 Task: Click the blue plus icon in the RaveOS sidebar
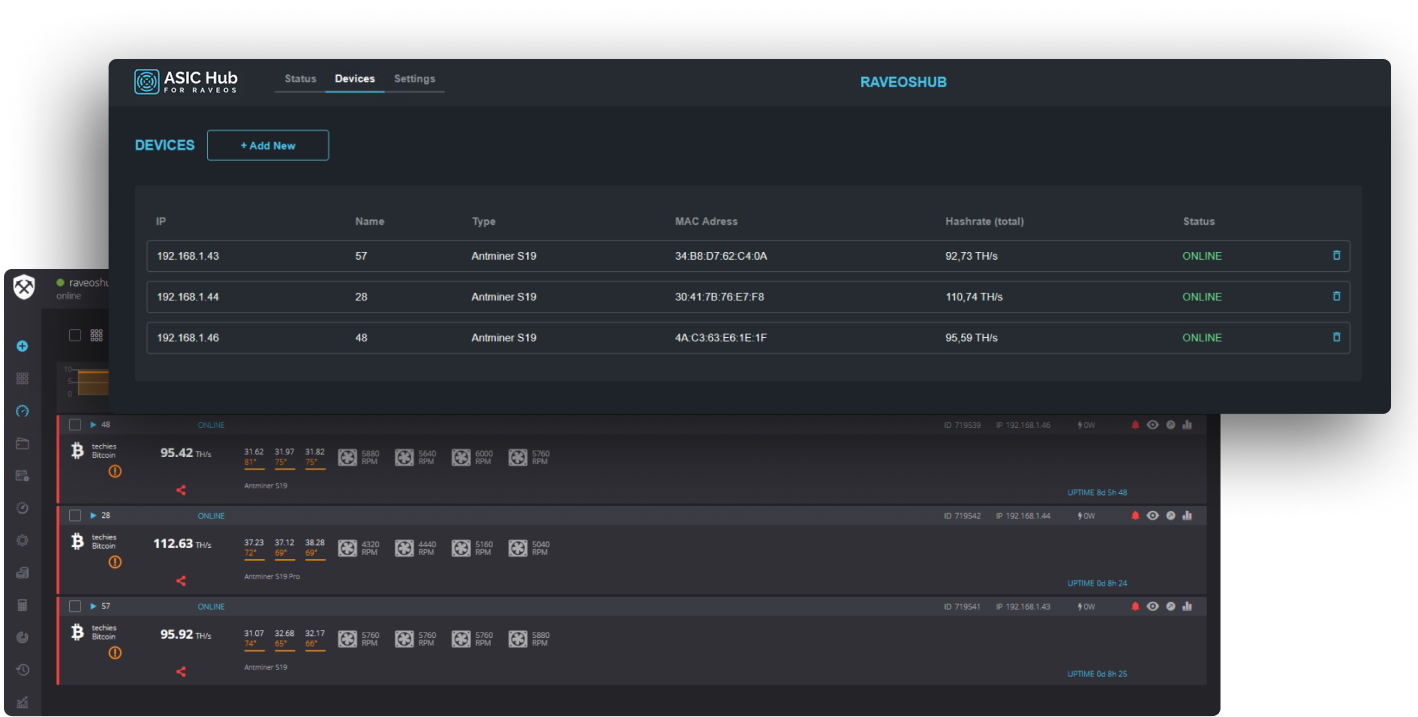(x=23, y=346)
